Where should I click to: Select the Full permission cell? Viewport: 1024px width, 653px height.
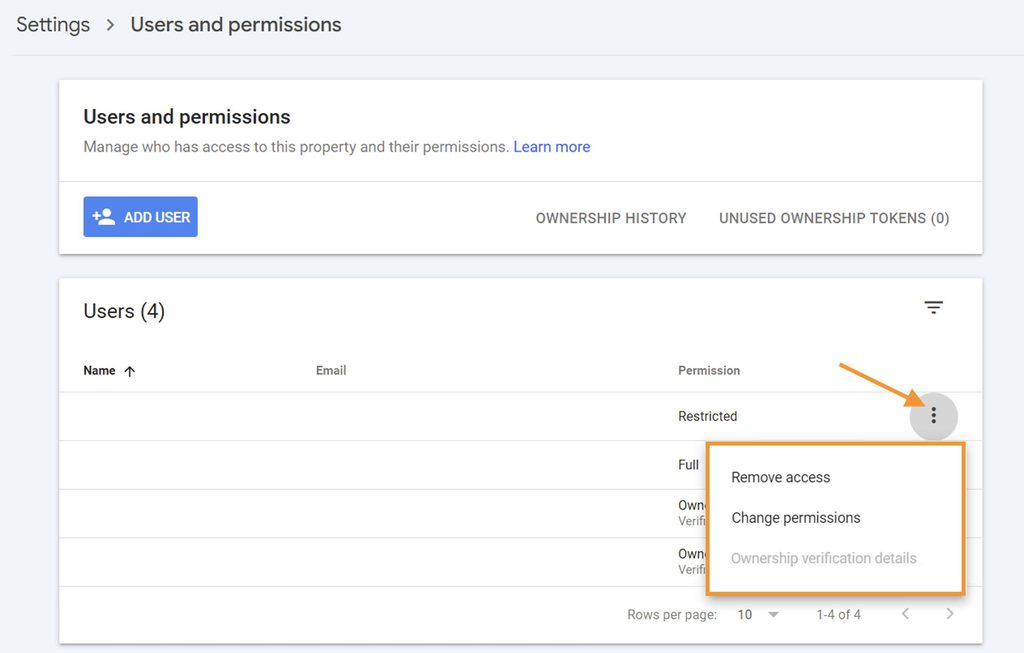(688, 464)
